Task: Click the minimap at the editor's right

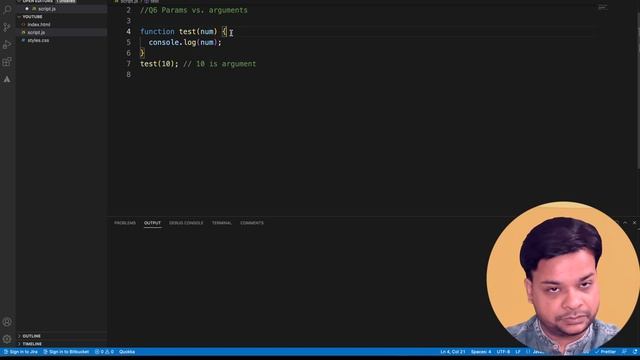Action: click(x=602, y=7)
